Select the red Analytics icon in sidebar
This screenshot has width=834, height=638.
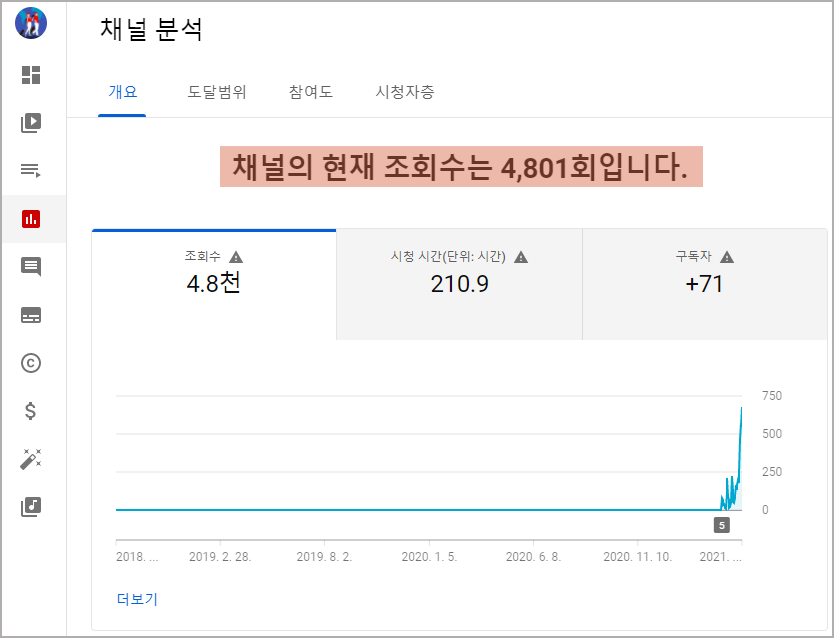[x=31, y=219]
